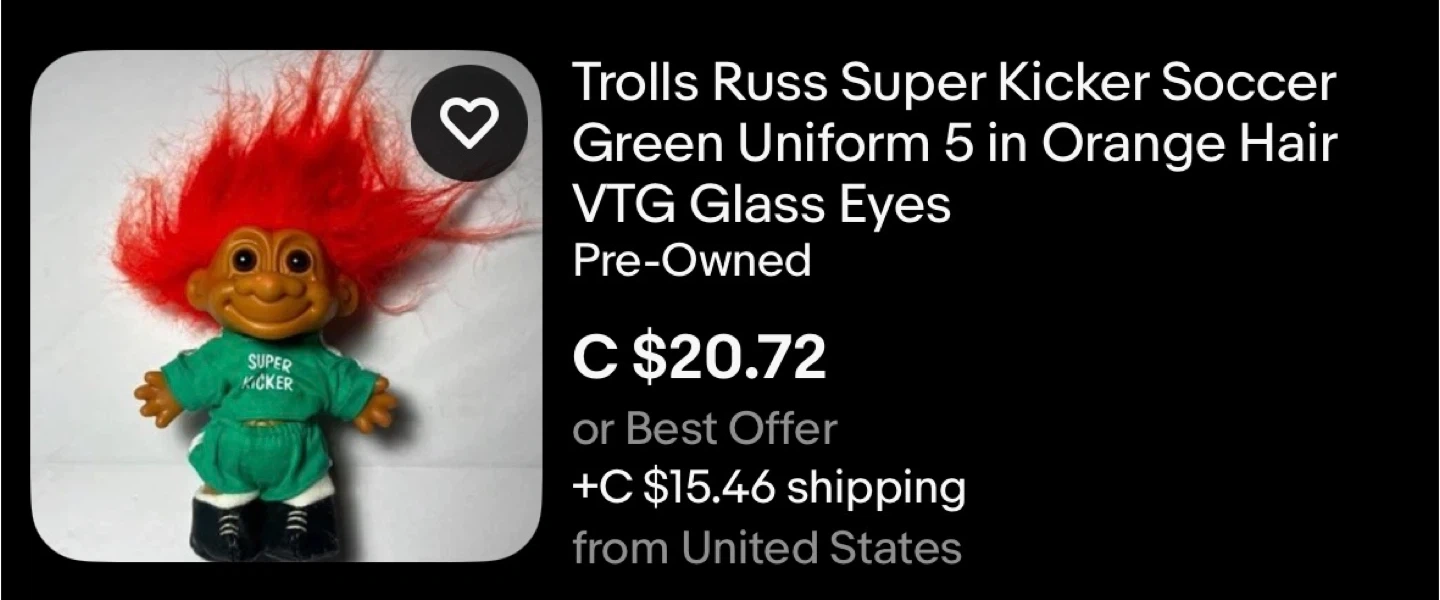1440x600 pixels.
Task: Click the '+C $15.46 shipping' cost
Action: 769,488
